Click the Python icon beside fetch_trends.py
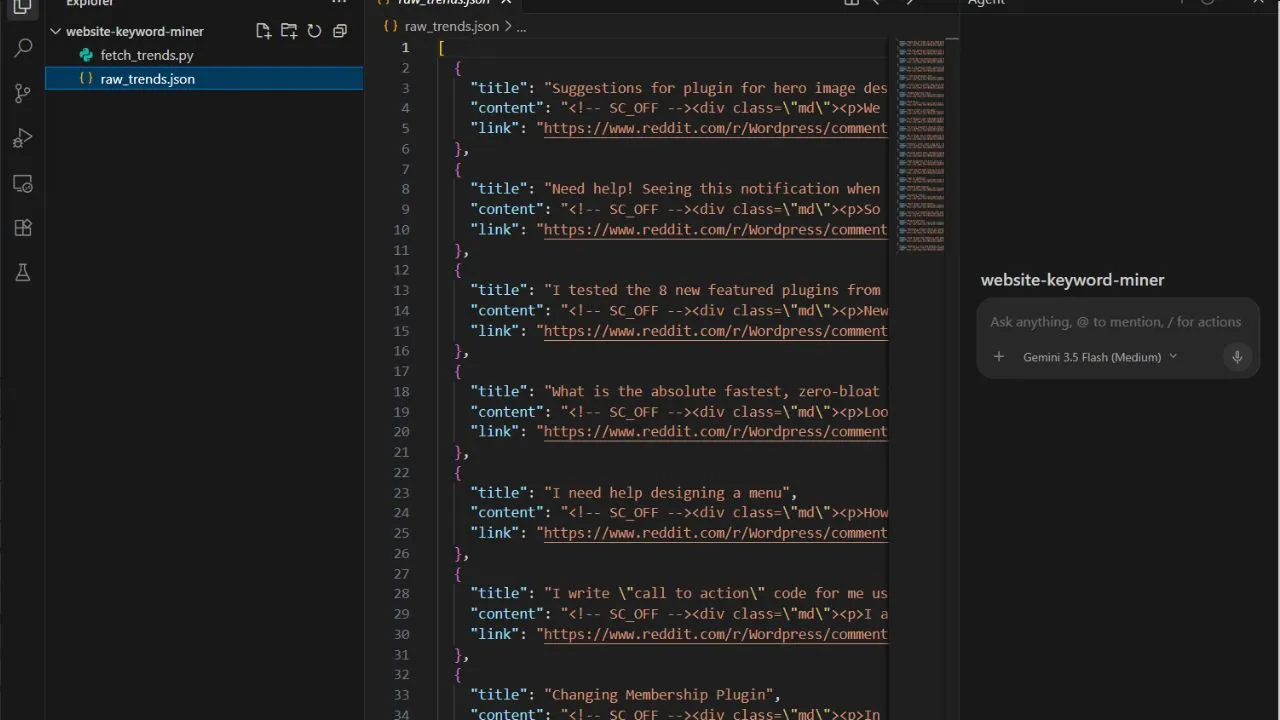Viewport: 1280px width, 720px height. pos(86,55)
